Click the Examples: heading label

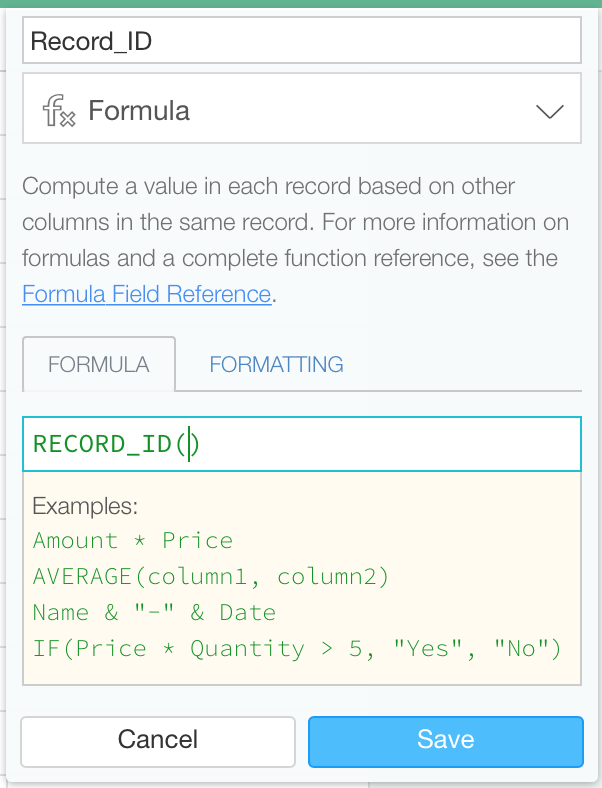(85, 506)
